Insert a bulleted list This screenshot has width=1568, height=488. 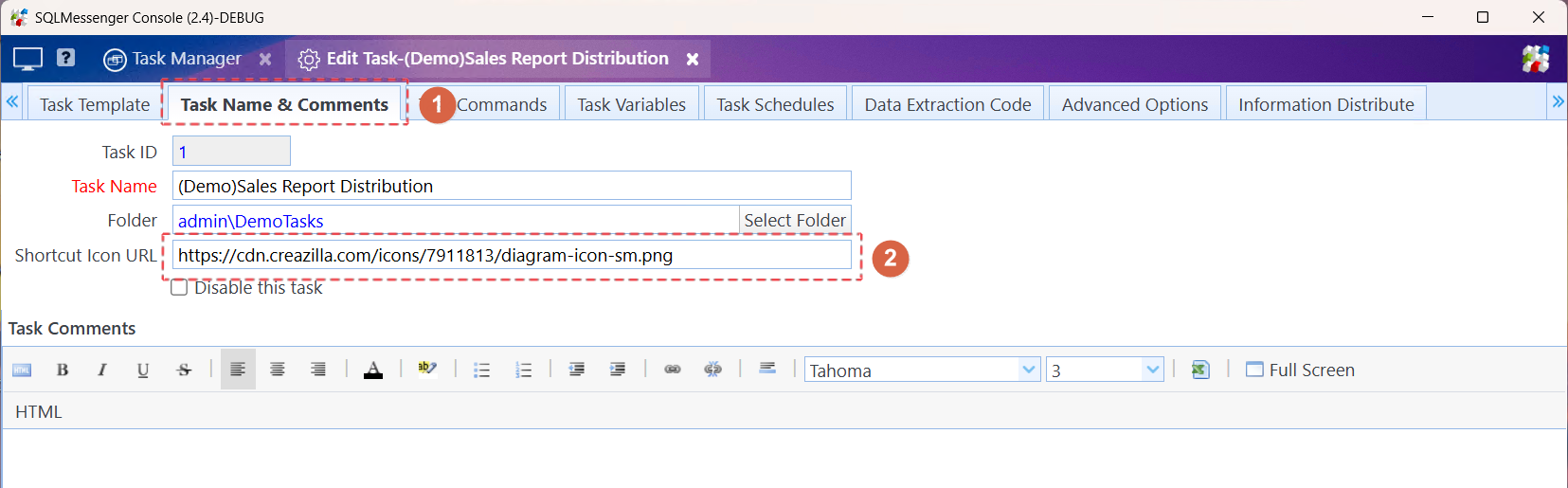click(481, 370)
